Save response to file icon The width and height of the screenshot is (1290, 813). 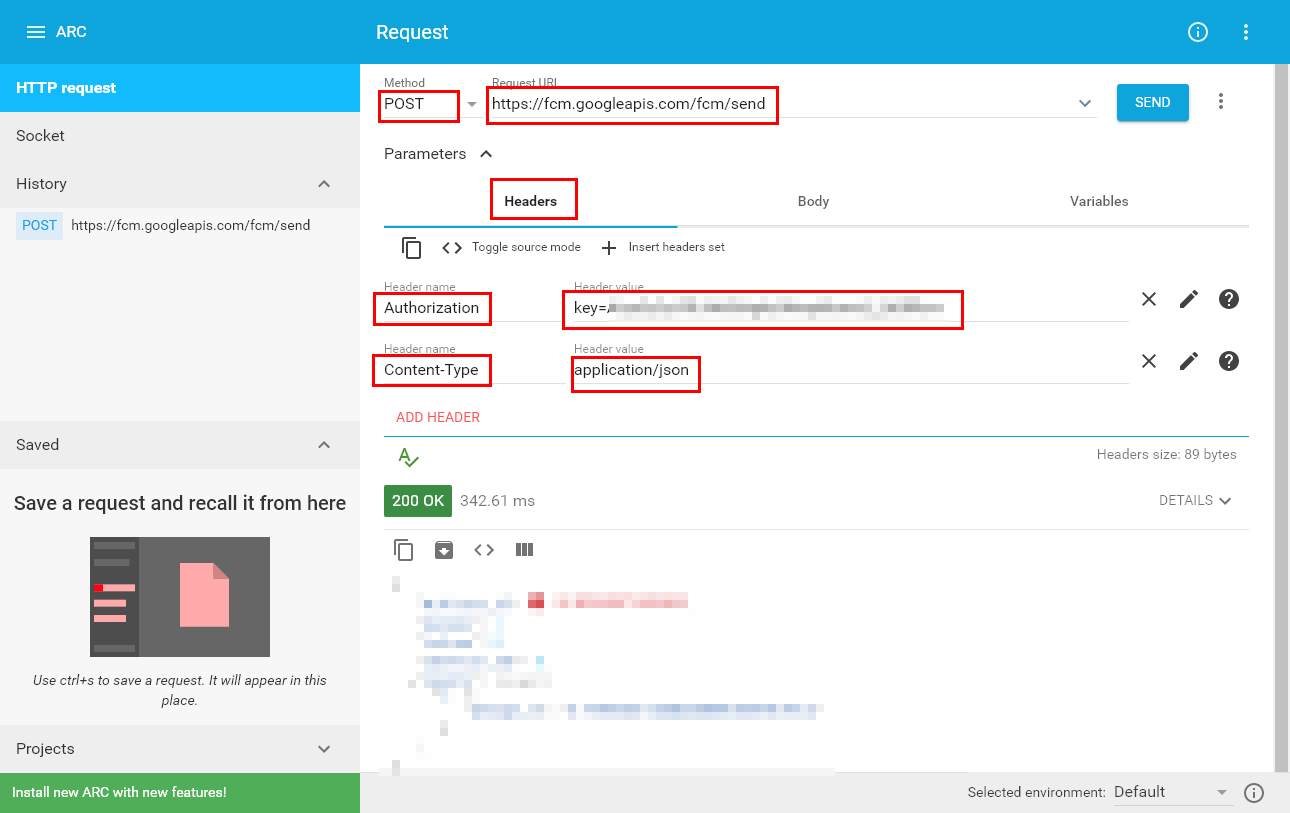(x=444, y=549)
